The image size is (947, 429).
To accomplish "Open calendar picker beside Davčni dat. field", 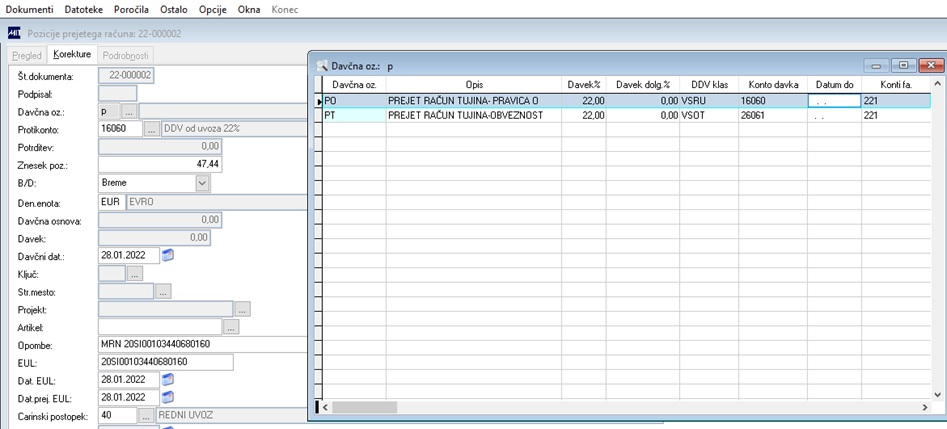I will [169, 256].
